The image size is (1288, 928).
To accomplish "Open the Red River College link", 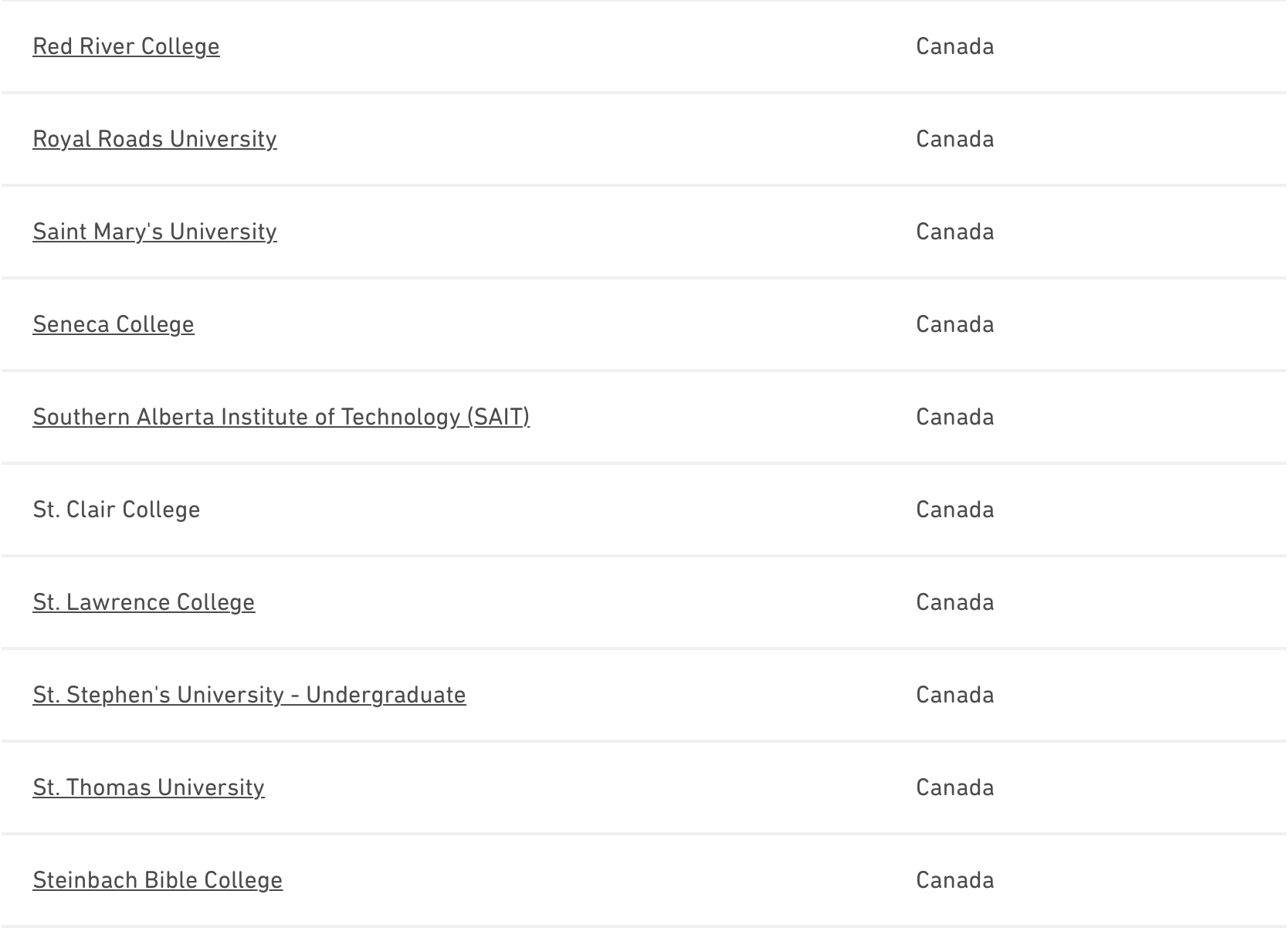I will point(126,46).
